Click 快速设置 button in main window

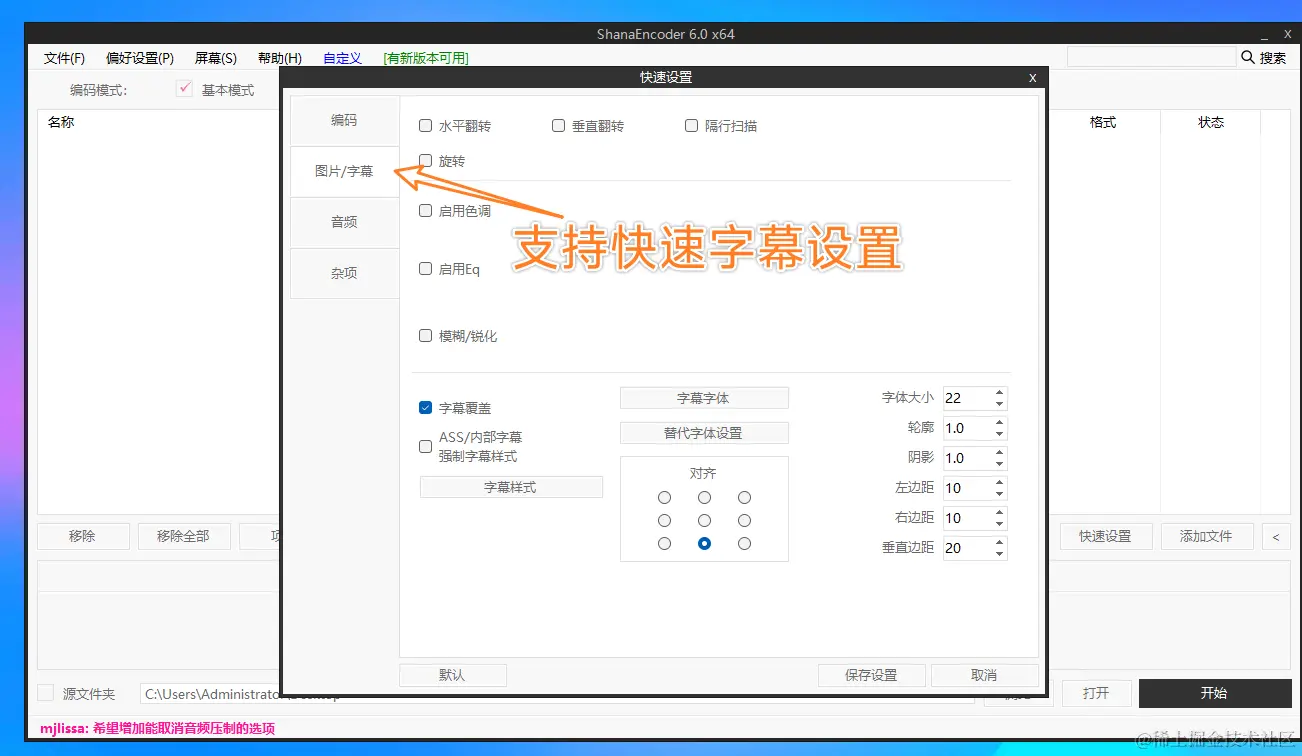[1105, 536]
